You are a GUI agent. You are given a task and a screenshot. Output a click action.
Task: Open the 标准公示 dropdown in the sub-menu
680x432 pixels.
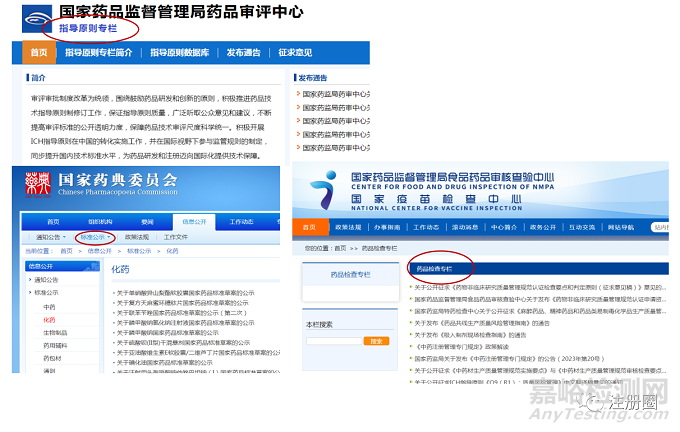point(95,237)
